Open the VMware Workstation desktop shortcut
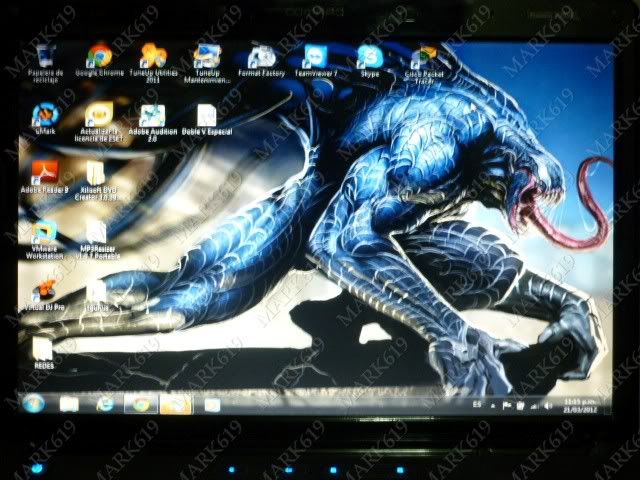The height and width of the screenshot is (480, 640). tap(44, 240)
